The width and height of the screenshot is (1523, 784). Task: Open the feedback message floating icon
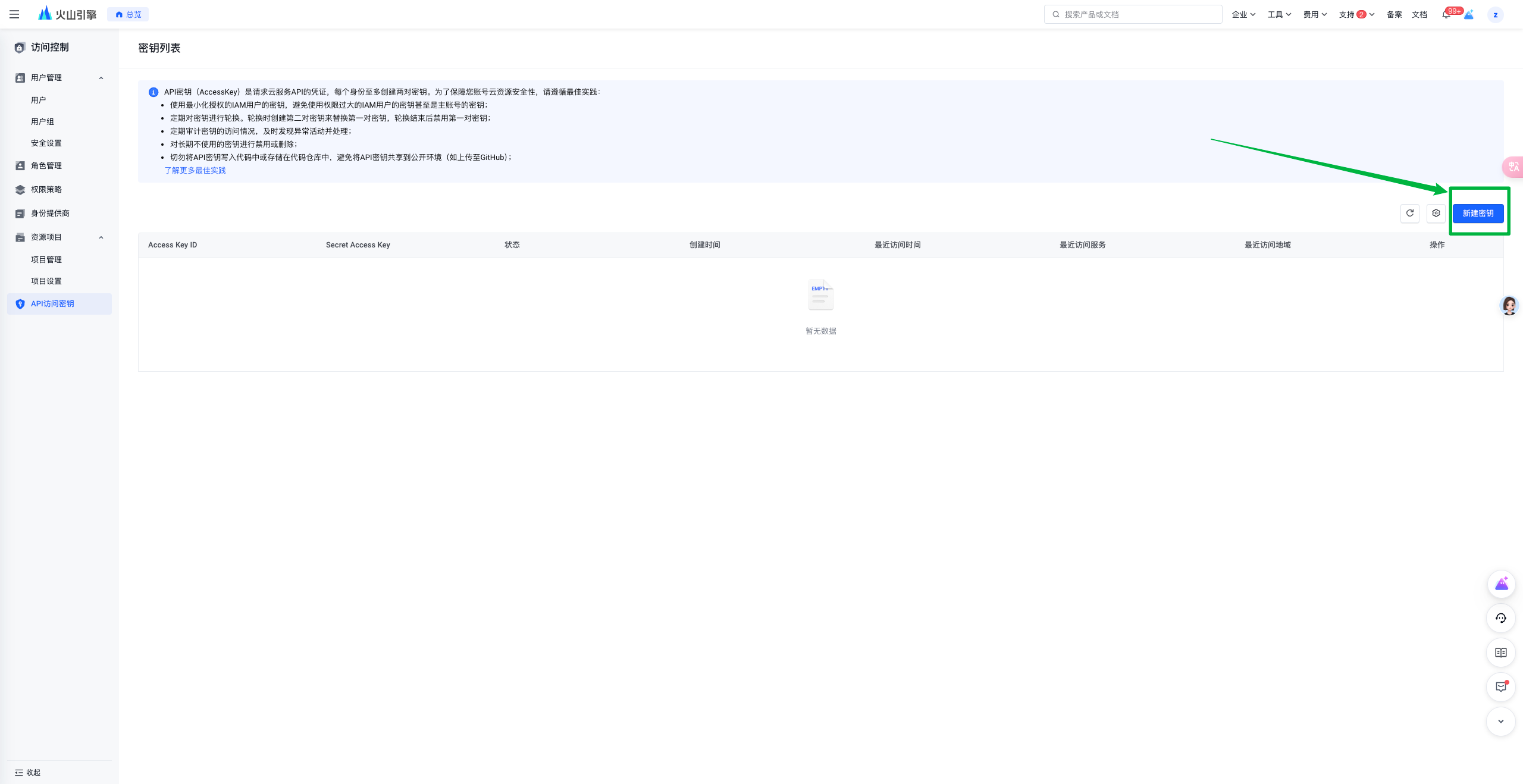pyautogui.click(x=1500, y=687)
